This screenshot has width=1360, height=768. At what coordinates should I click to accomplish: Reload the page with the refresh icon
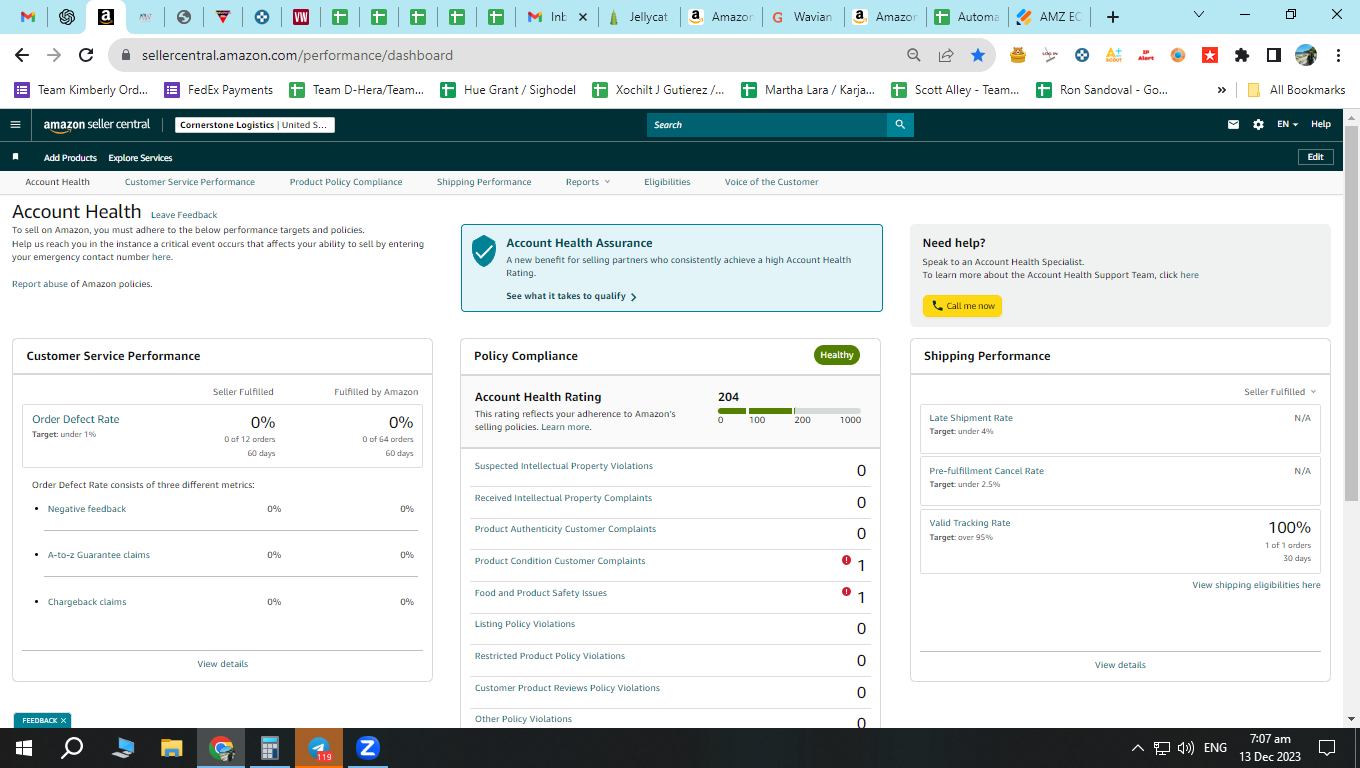click(x=86, y=55)
